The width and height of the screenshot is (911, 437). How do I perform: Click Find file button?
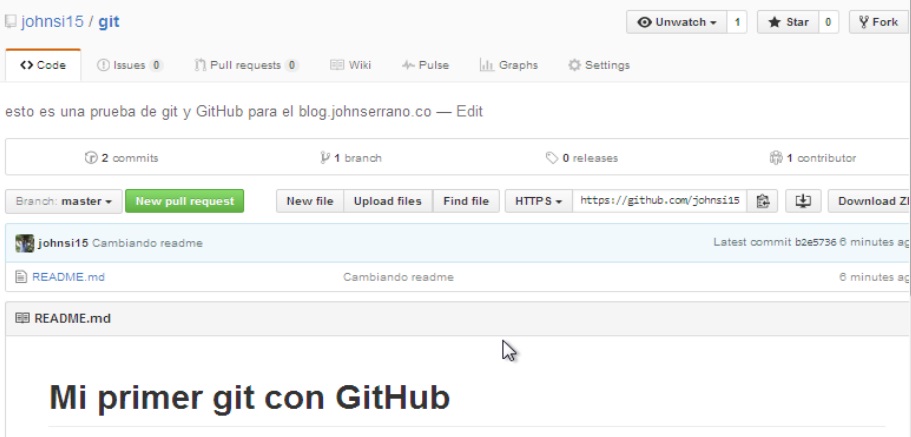[466, 201]
